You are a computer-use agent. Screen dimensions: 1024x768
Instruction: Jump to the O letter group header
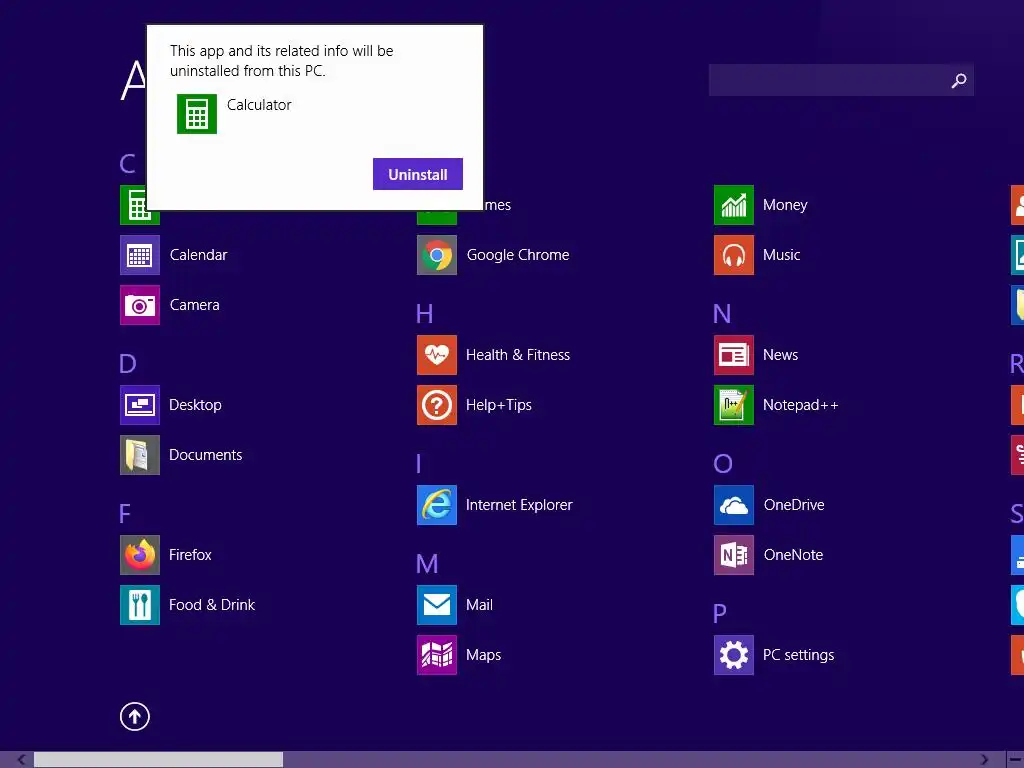coord(723,464)
